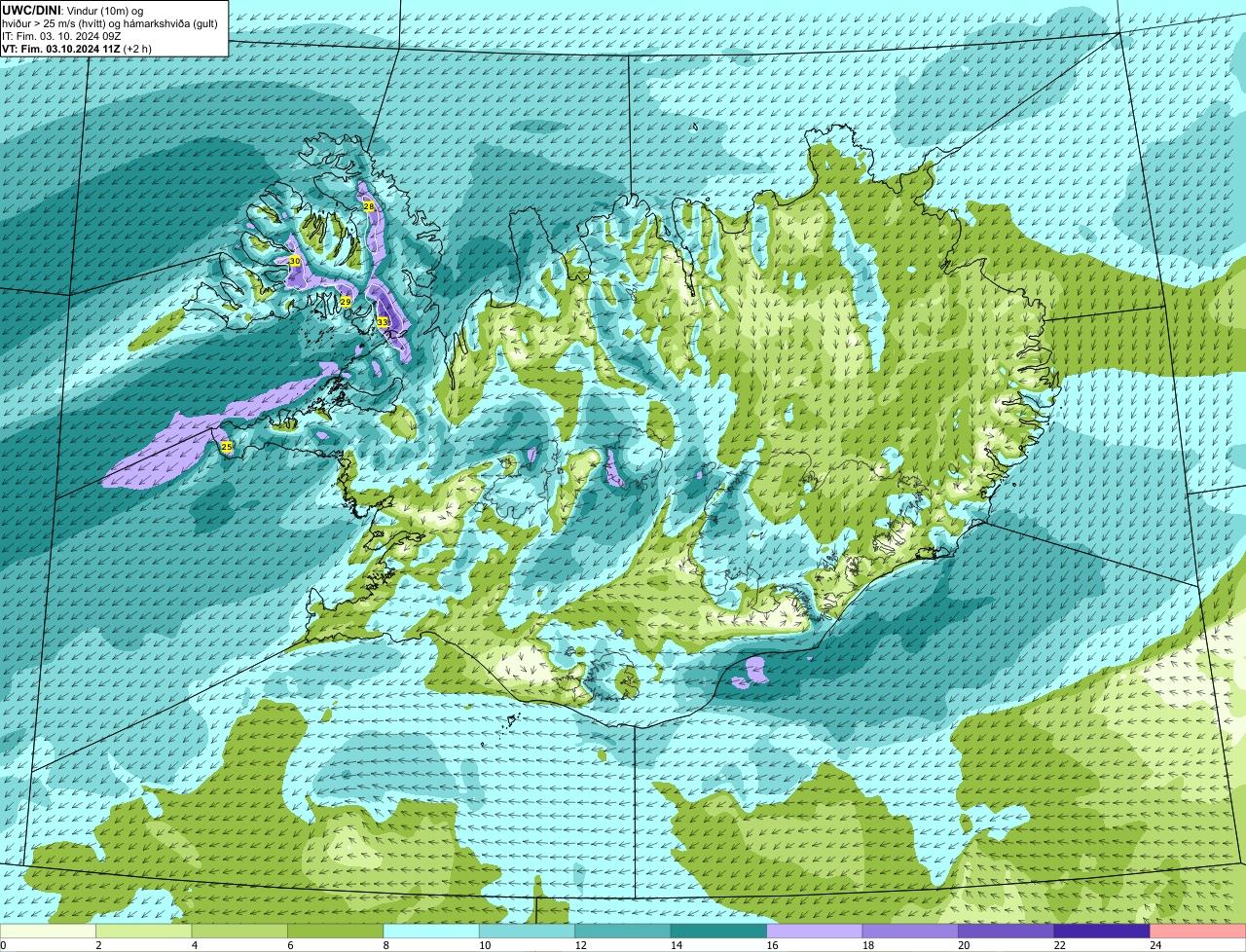Select the 12–14 m/s legend swatch
Viewport: 1246px width, 952px height.
point(623,932)
